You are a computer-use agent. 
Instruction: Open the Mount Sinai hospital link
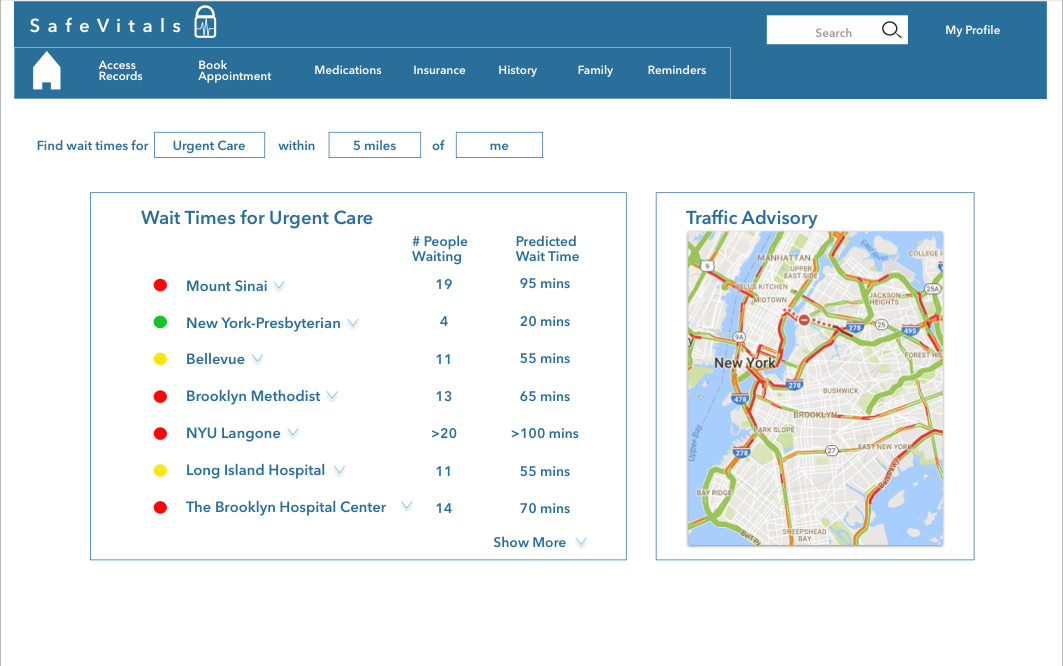(x=226, y=286)
